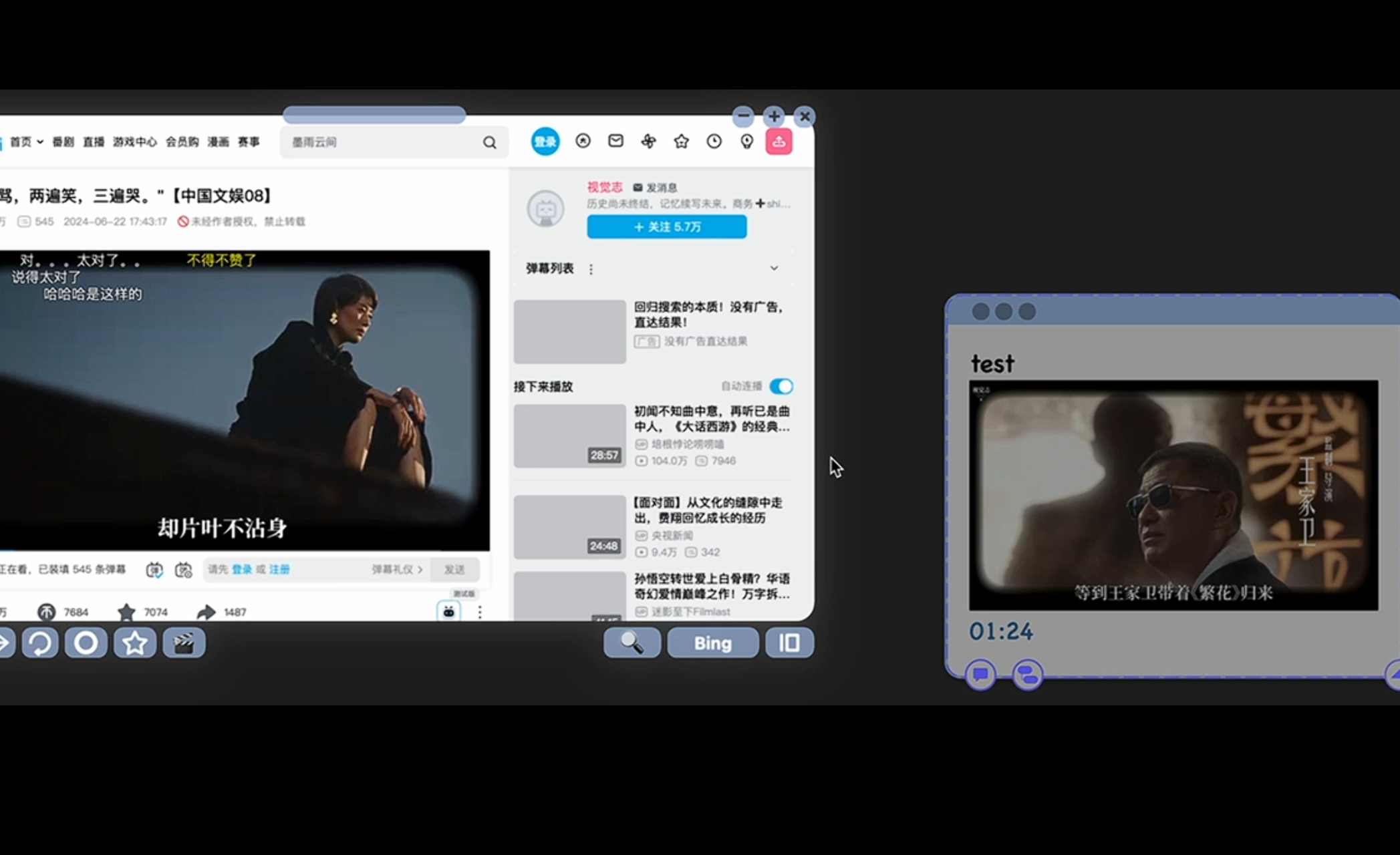This screenshot has height=855, width=1400.
Task: Click the 注册 link in the danmaku box
Action: pyautogui.click(x=279, y=570)
